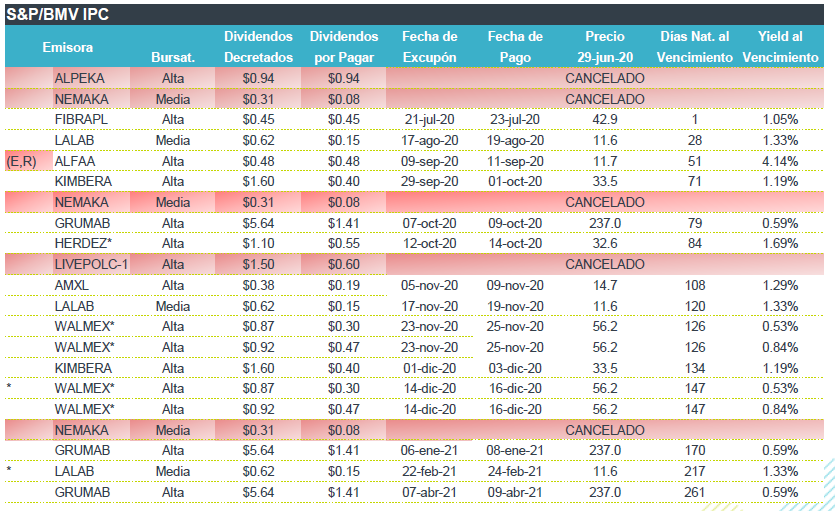The image size is (835, 511).
Task: Select the ex-coupon date 05-nov-20
Action: pyautogui.click(x=429, y=285)
